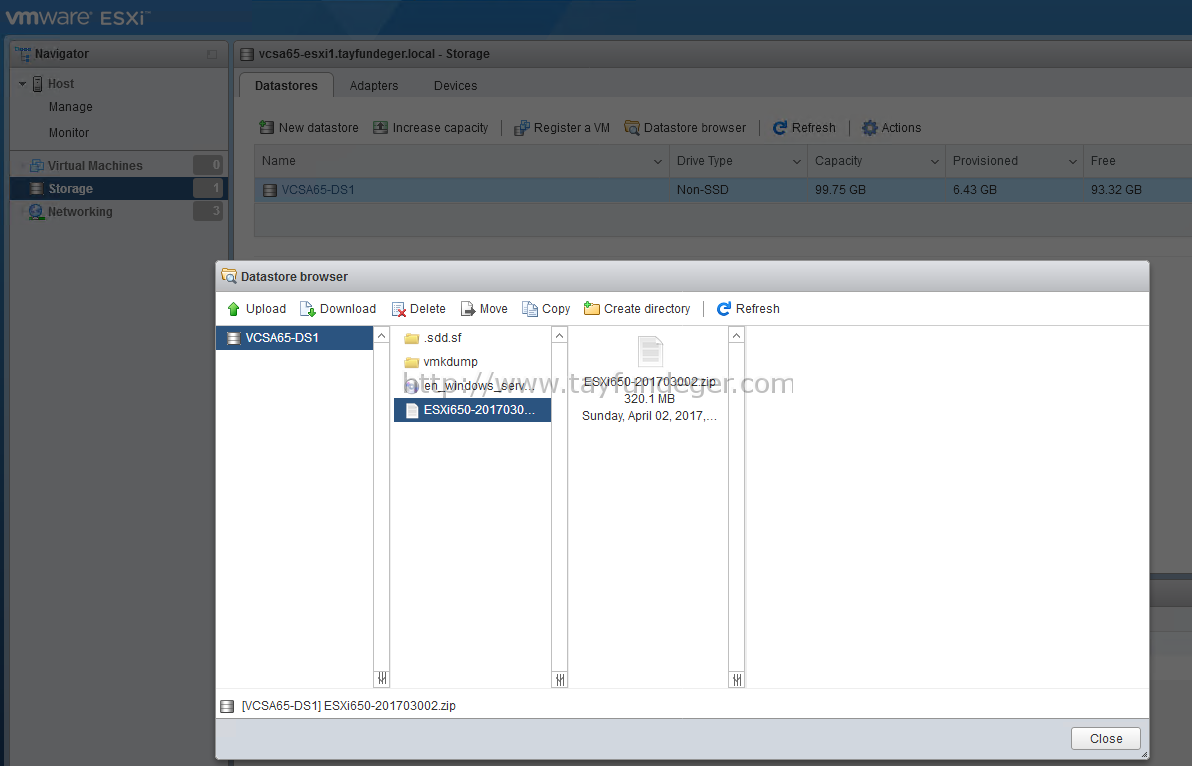Image resolution: width=1192 pixels, height=766 pixels.
Task: Click the Virtual Machines count badge 0
Action: tap(208, 165)
